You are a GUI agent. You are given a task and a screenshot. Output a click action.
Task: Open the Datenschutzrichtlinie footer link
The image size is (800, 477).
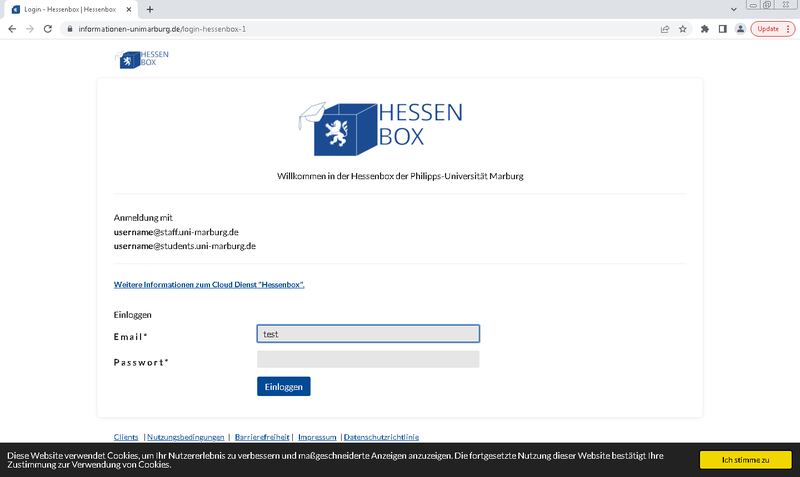(381, 437)
